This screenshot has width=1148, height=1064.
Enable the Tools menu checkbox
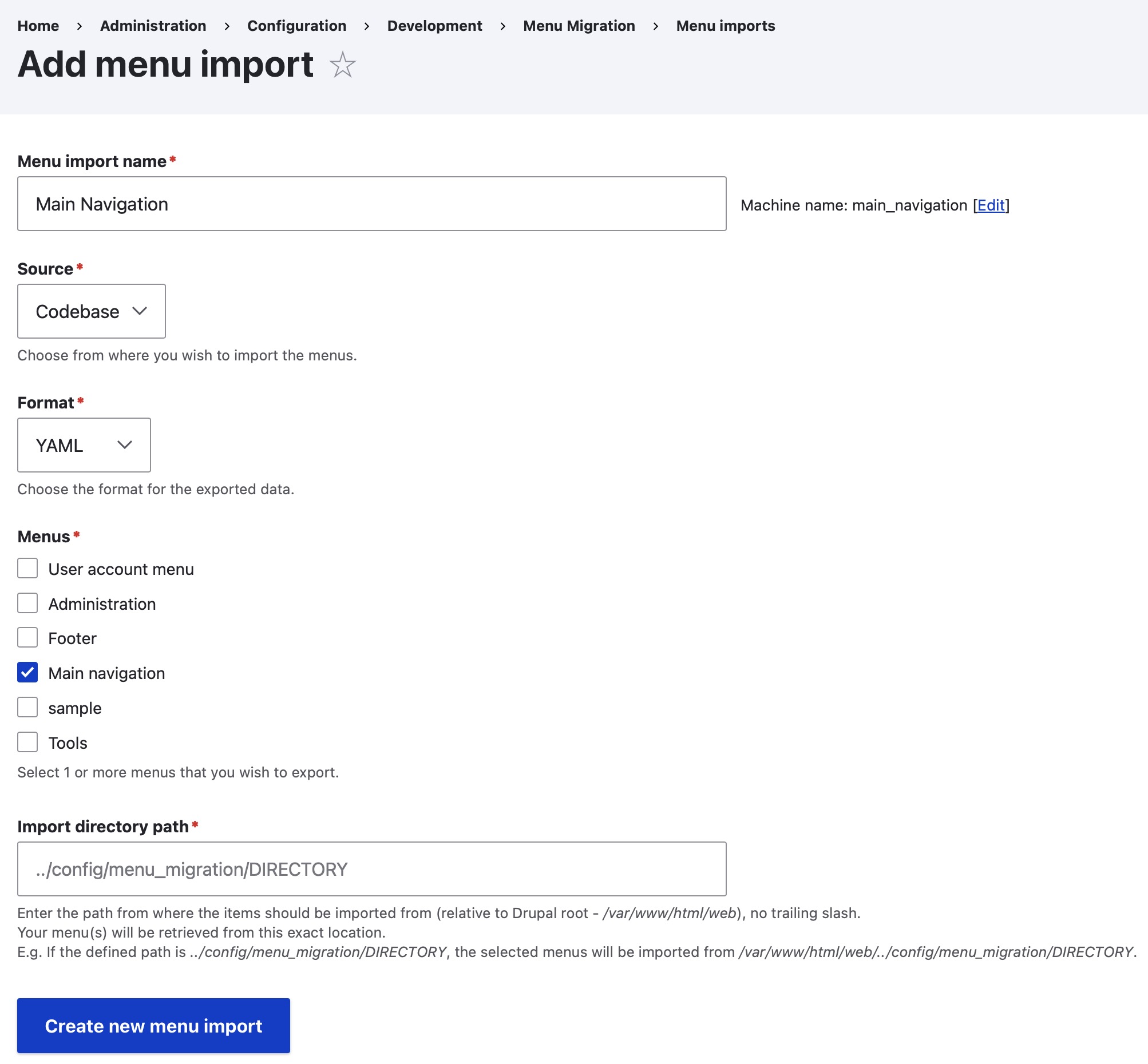27,741
